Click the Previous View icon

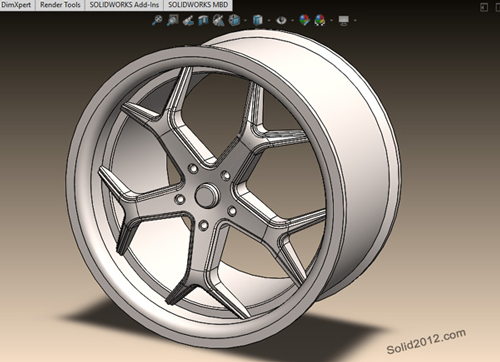point(188,21)
